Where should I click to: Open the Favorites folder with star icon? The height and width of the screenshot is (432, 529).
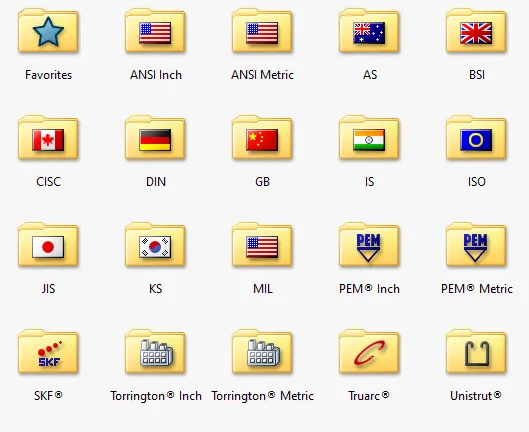click(48, 31)
